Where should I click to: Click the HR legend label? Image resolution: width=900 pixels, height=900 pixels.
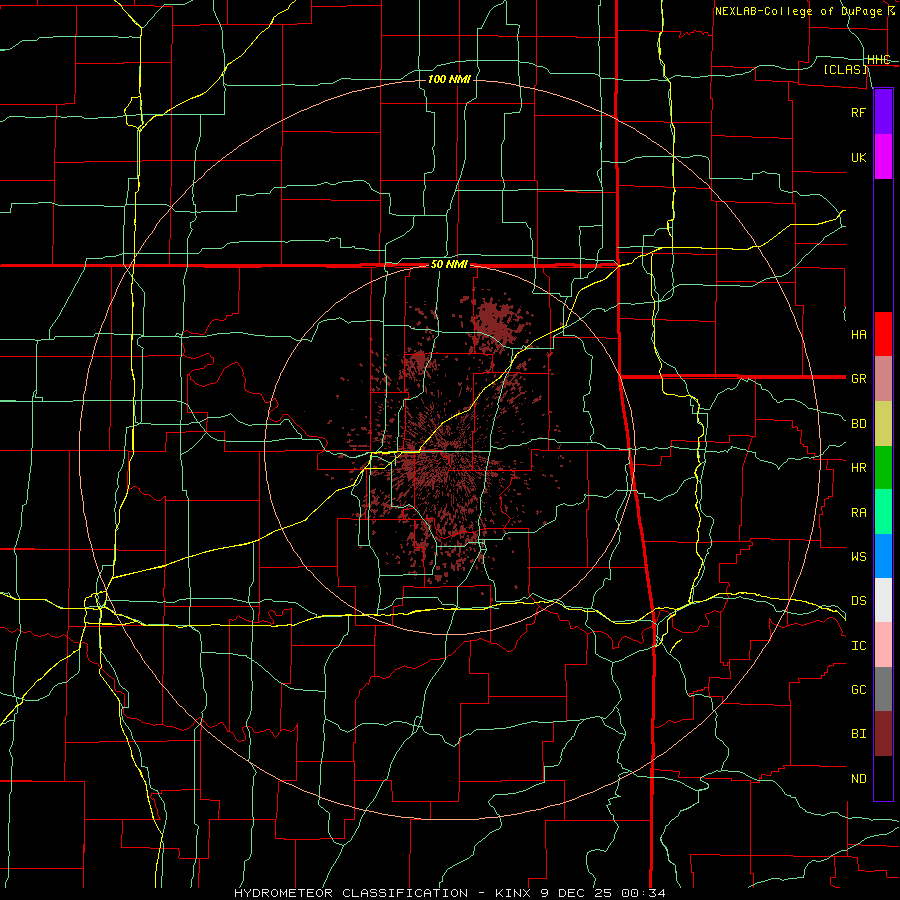coord(859,468)
